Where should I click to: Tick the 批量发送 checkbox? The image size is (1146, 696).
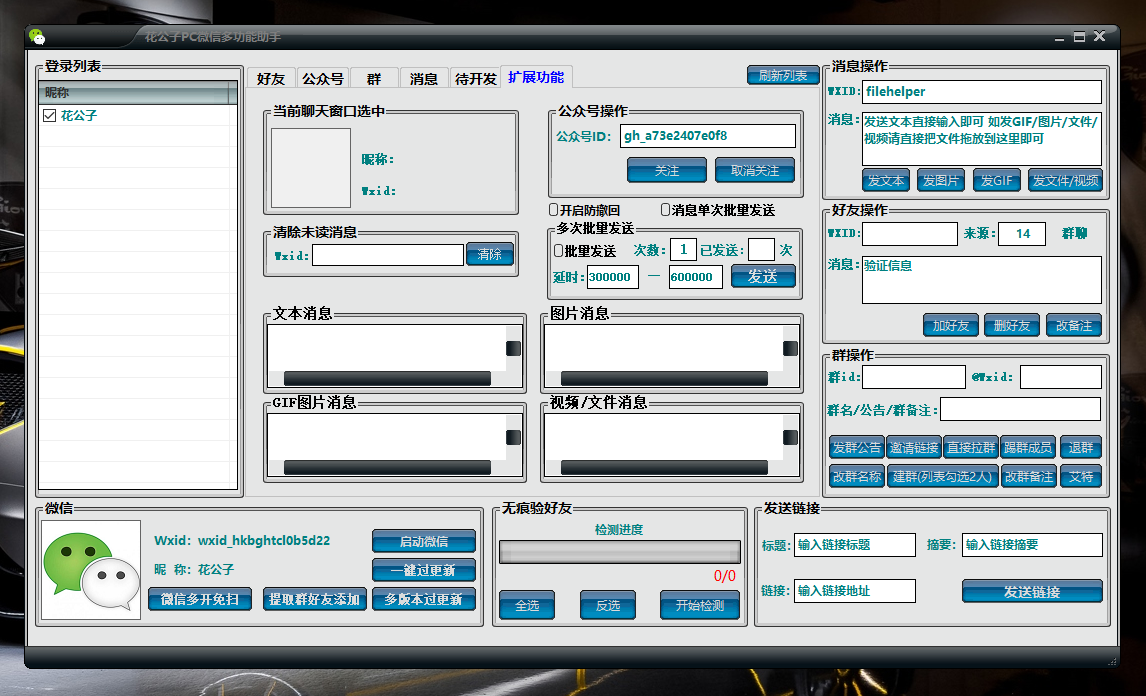[x=558, y=251]
